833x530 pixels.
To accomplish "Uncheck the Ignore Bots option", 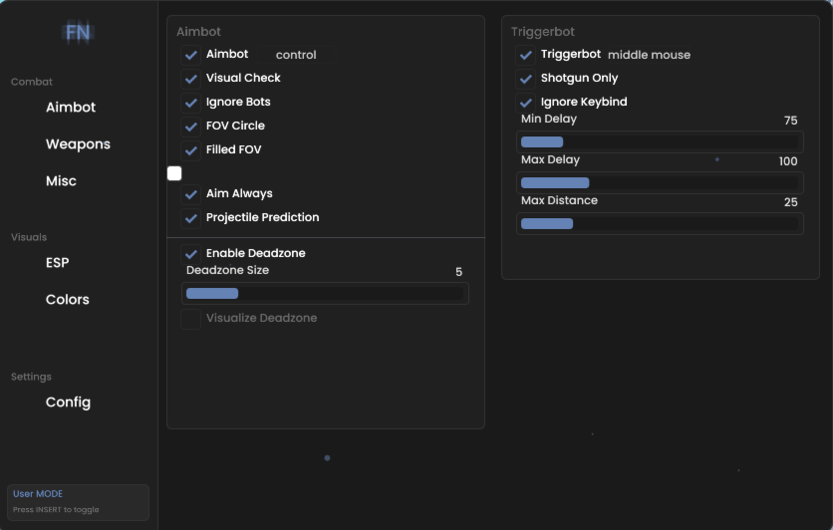I will (x=191, y=102).
